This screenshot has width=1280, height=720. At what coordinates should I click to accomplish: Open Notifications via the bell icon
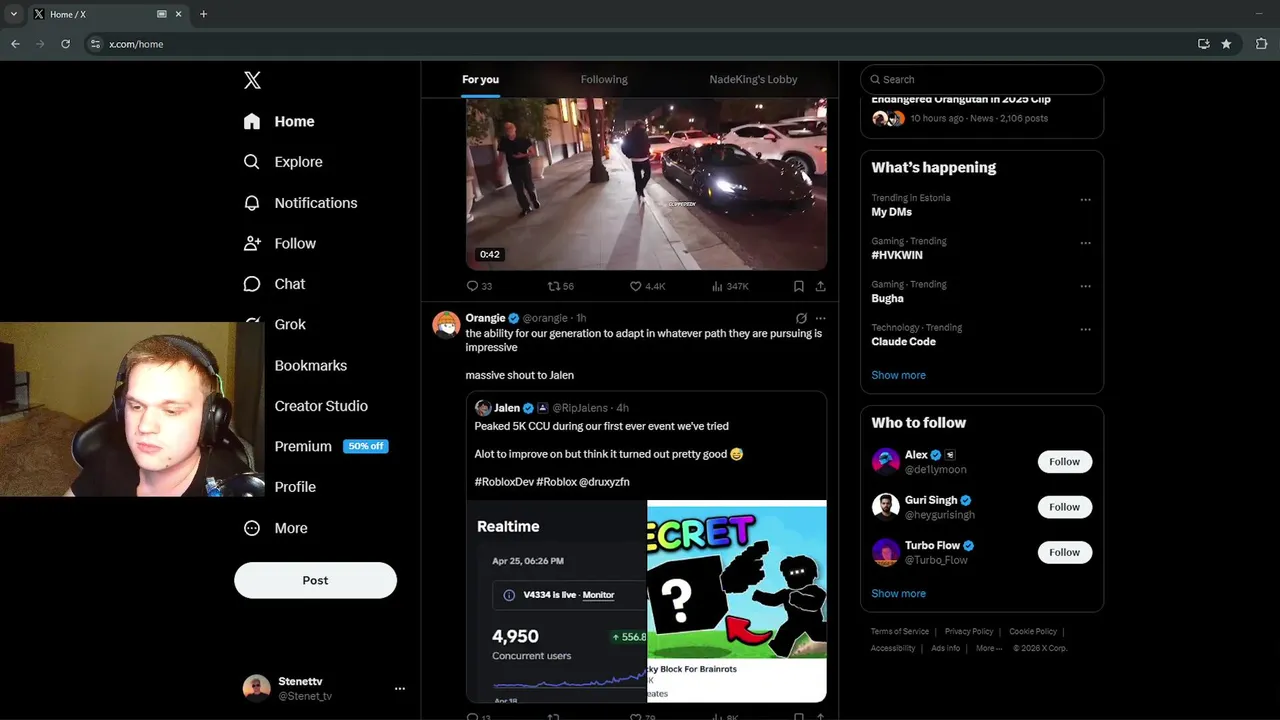tap(252, 202)
